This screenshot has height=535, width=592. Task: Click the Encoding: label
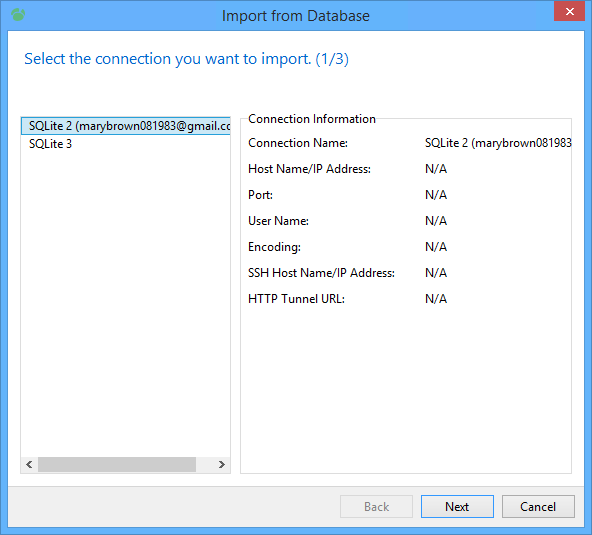coord(274,247)
